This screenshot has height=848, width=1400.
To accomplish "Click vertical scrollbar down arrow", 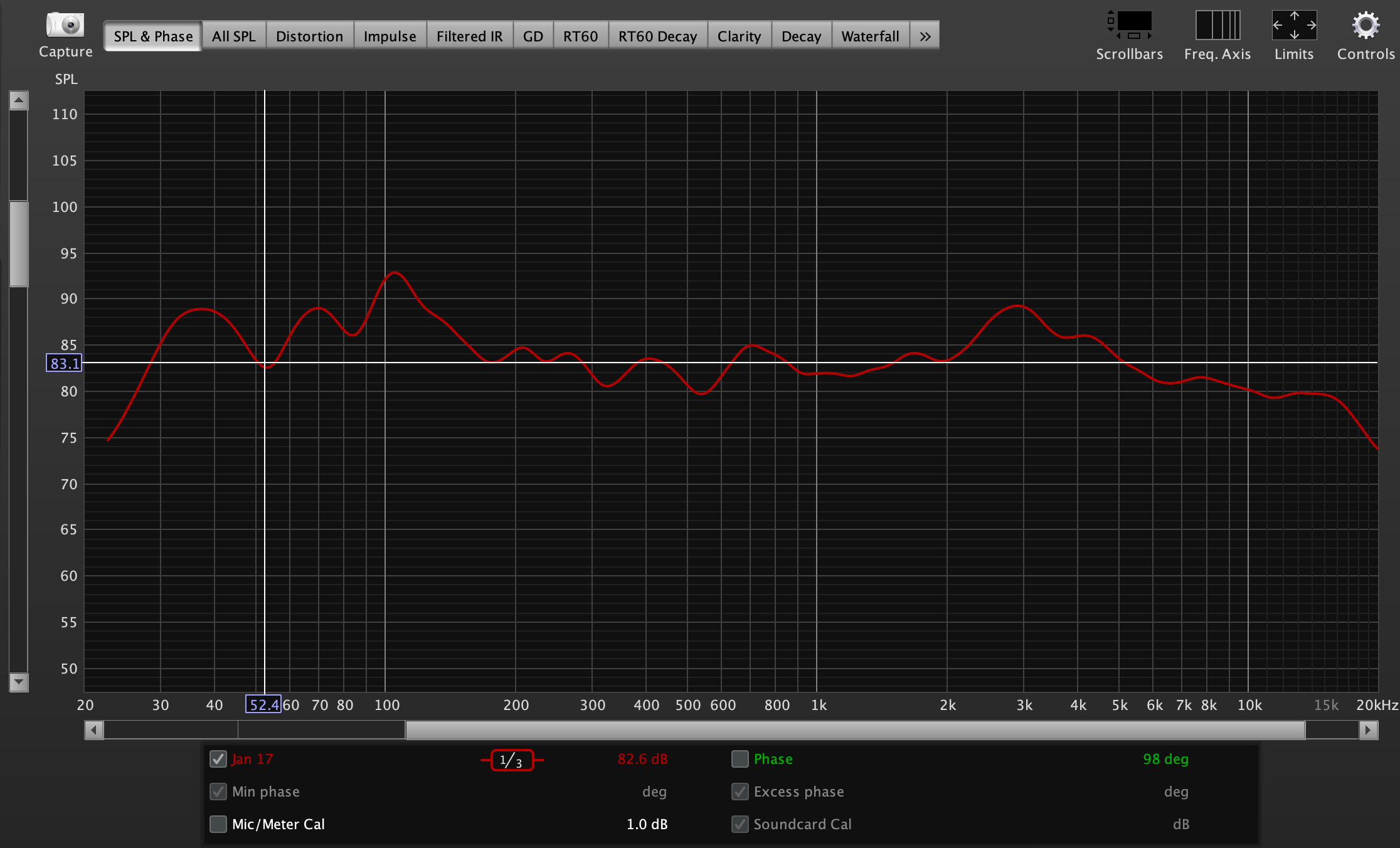I will [19, 682].
